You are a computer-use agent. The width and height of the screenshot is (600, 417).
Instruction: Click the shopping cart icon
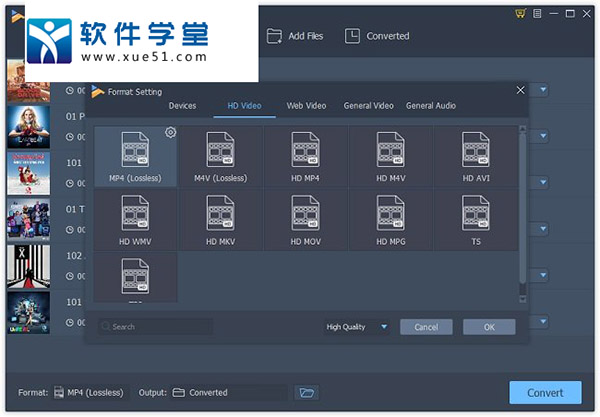pyautogui.click(x=519, y=13)
